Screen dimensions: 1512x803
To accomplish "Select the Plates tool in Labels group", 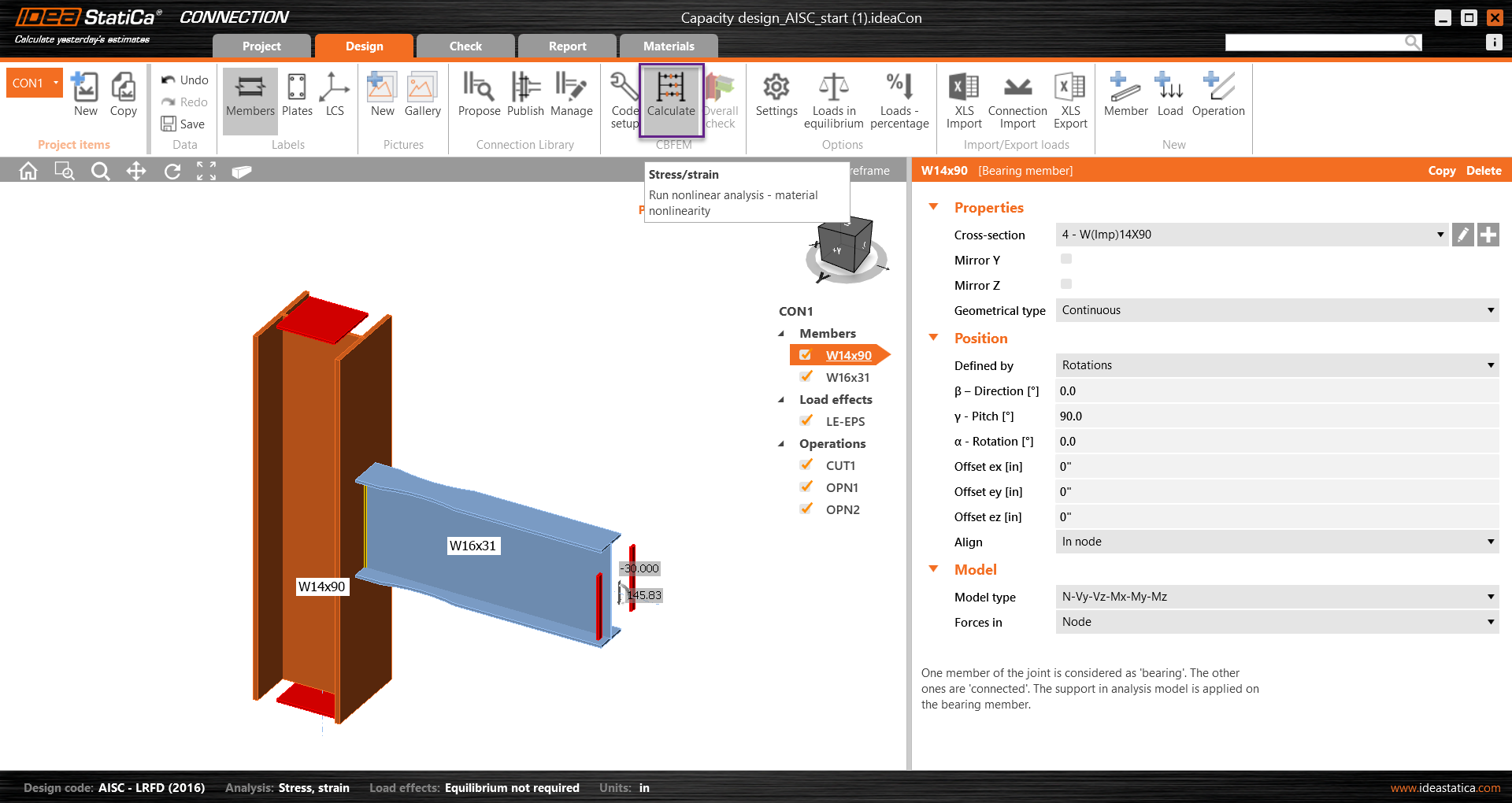I will [296, 94].
